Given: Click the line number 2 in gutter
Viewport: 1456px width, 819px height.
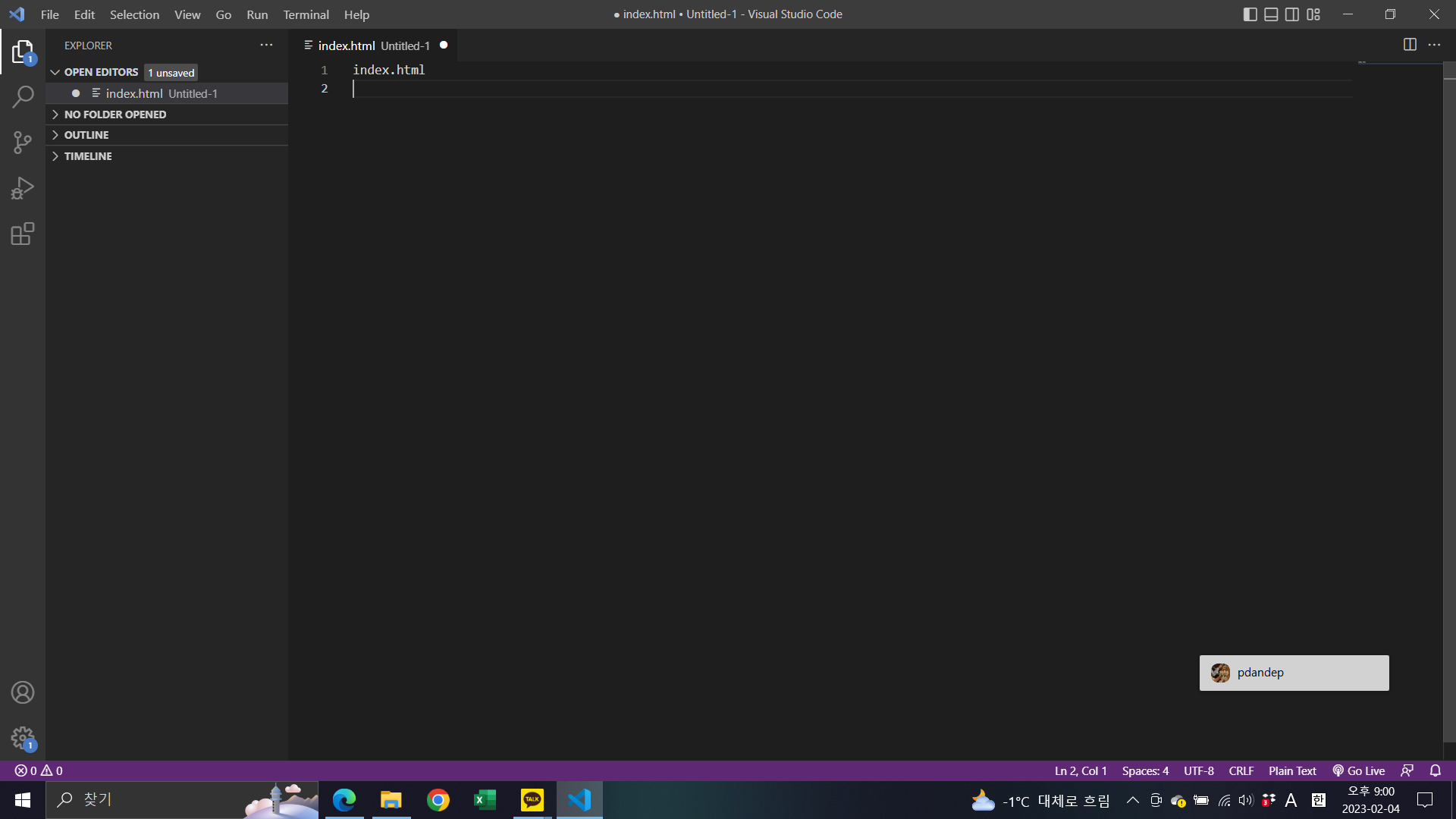Looking at the screenshot, I should coord(325,89).
